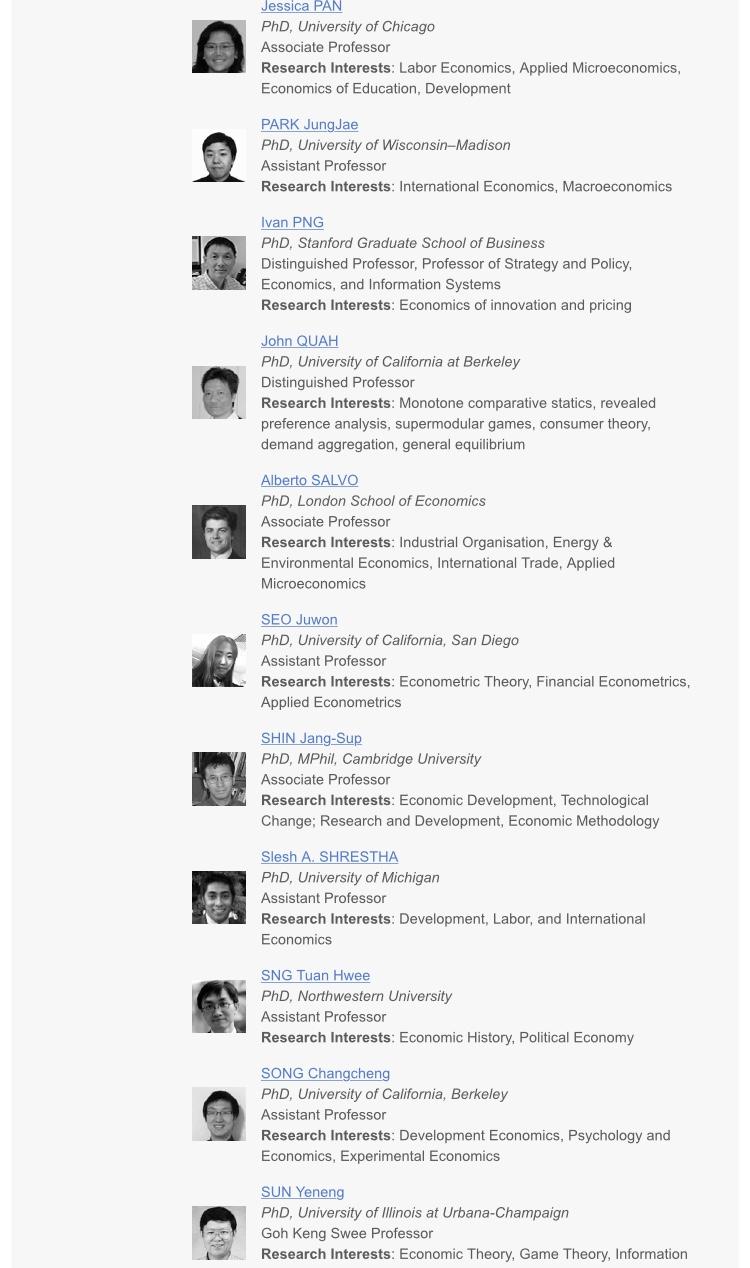Image resolution: width=750 pixels, height=1268 pixels.
Task: Click SONG Changcheng's name link
Action: [325, 1074]
